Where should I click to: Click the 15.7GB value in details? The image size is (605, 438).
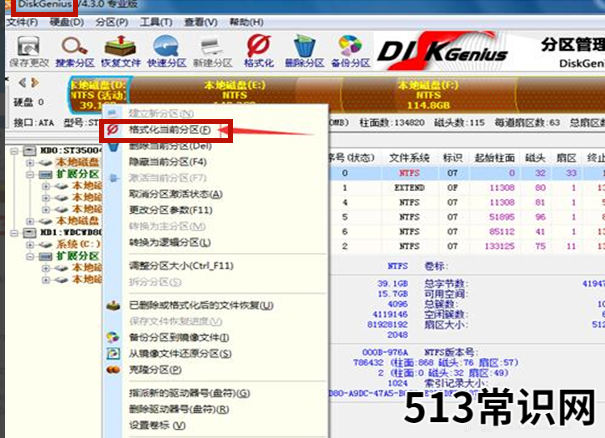pyautogui.click(x=392, y=294)
